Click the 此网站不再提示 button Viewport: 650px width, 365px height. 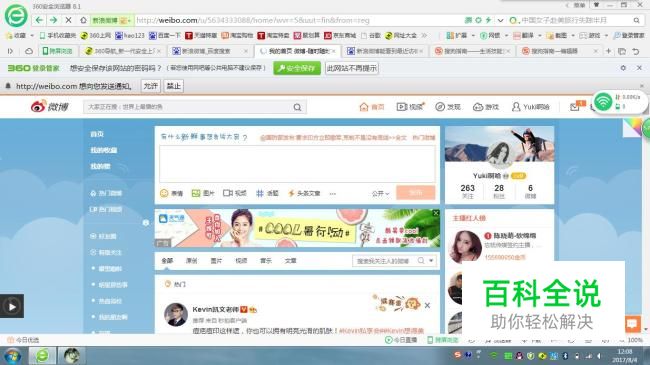click(352, 68)
